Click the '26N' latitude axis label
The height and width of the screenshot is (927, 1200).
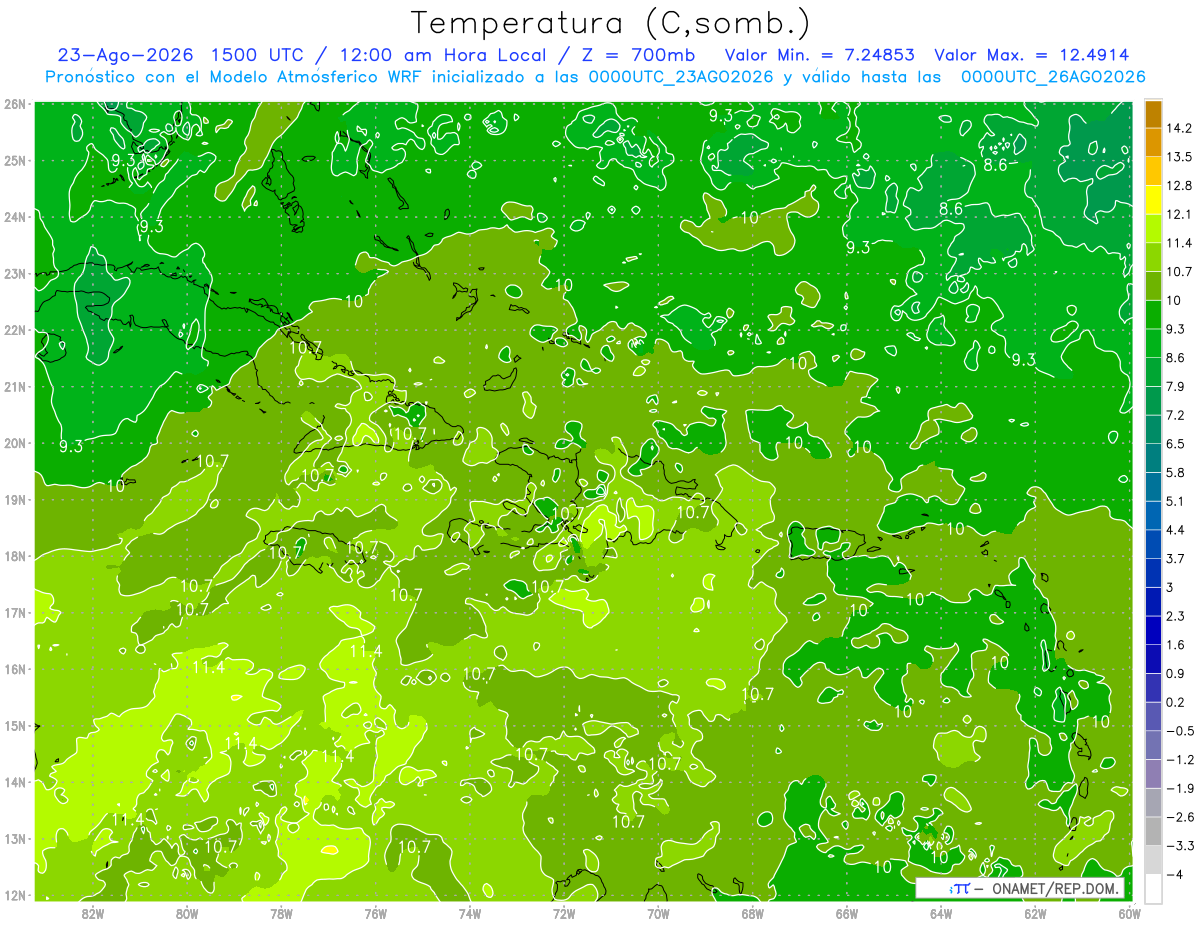[x=14, y=104]
